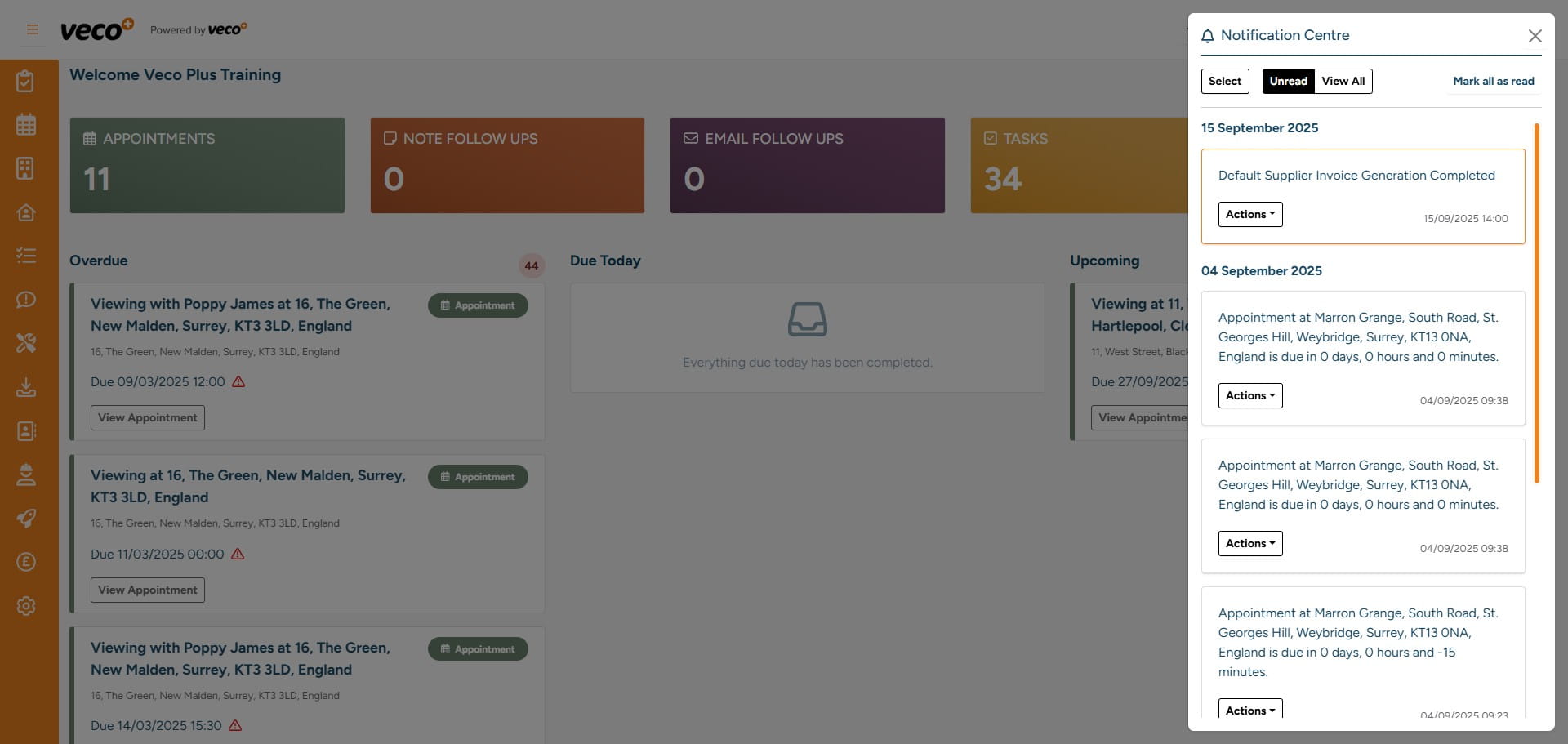The width and height of the screenshot is (1568, 744).
Task: Open the Note Follow Ups tile
Action: tap(506, 165)
